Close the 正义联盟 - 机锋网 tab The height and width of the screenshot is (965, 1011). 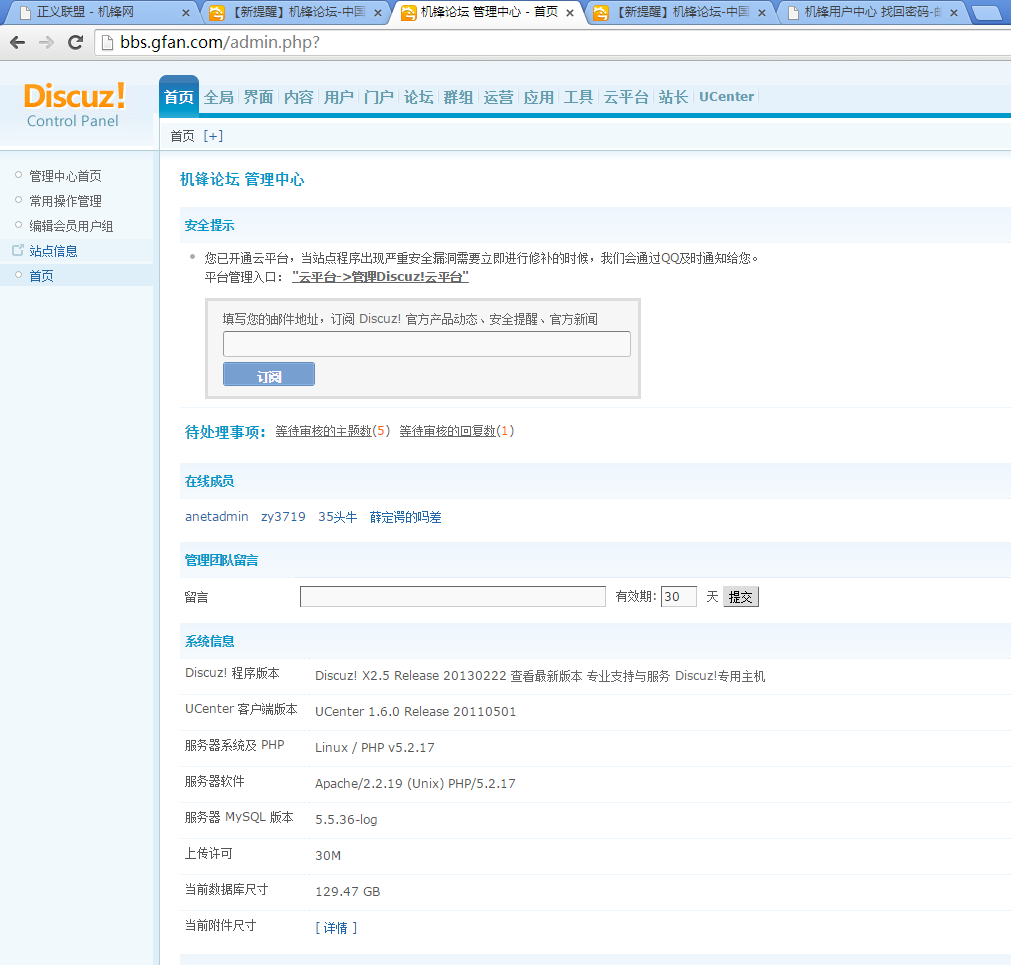[x=186, y=12]
